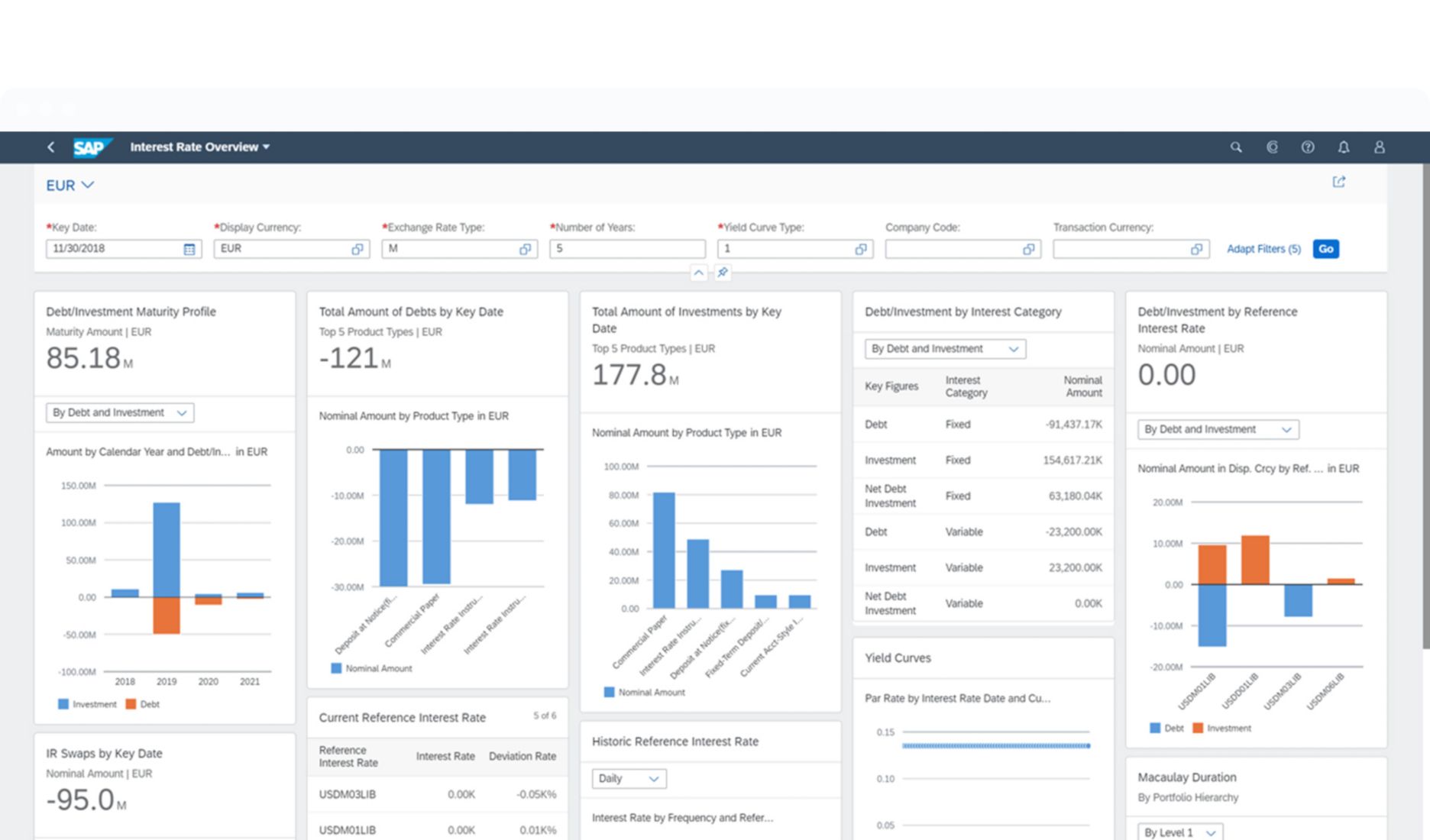The height and width of the screenshot is (840, 1430).
Task: Open the help question mark icon
Action: (x=1308, y=147)
